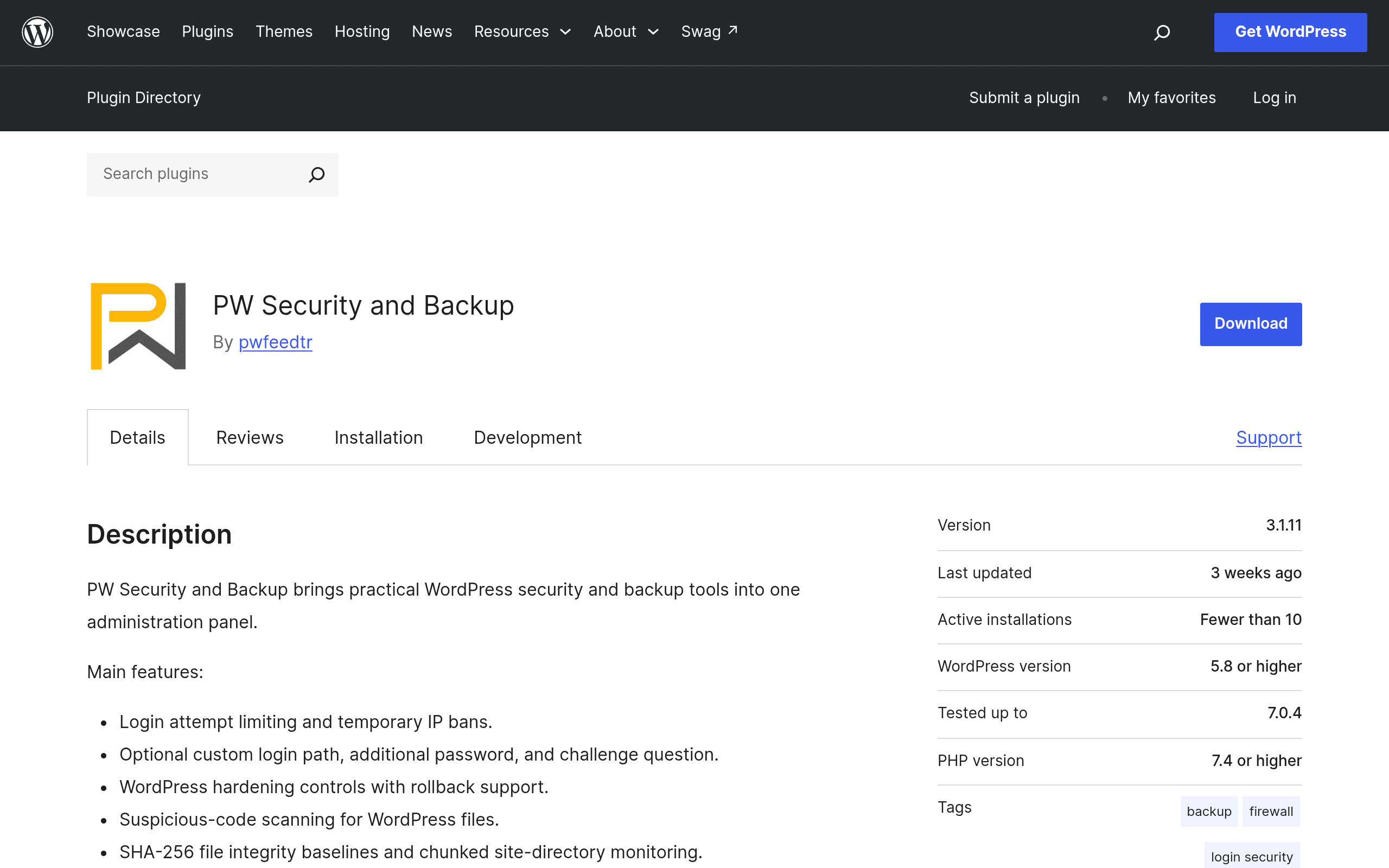
Task: Switch to the Installation tab
Action: click(x=378, y=437)
